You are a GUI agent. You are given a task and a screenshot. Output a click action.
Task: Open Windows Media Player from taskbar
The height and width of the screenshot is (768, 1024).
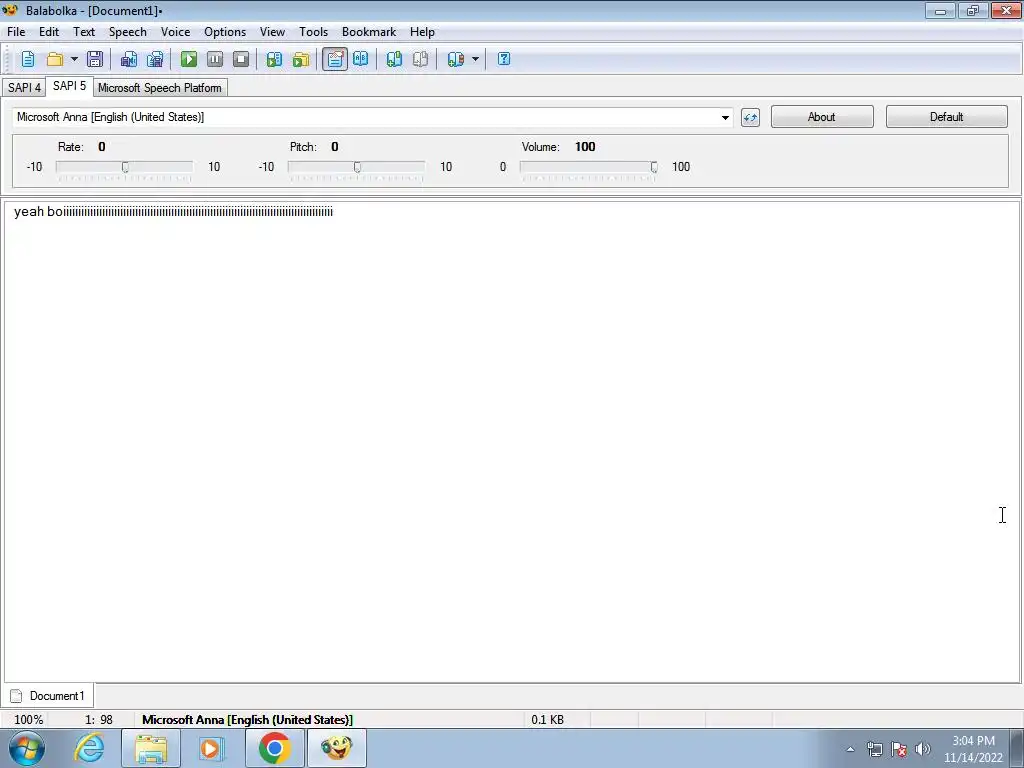(211, 748)
